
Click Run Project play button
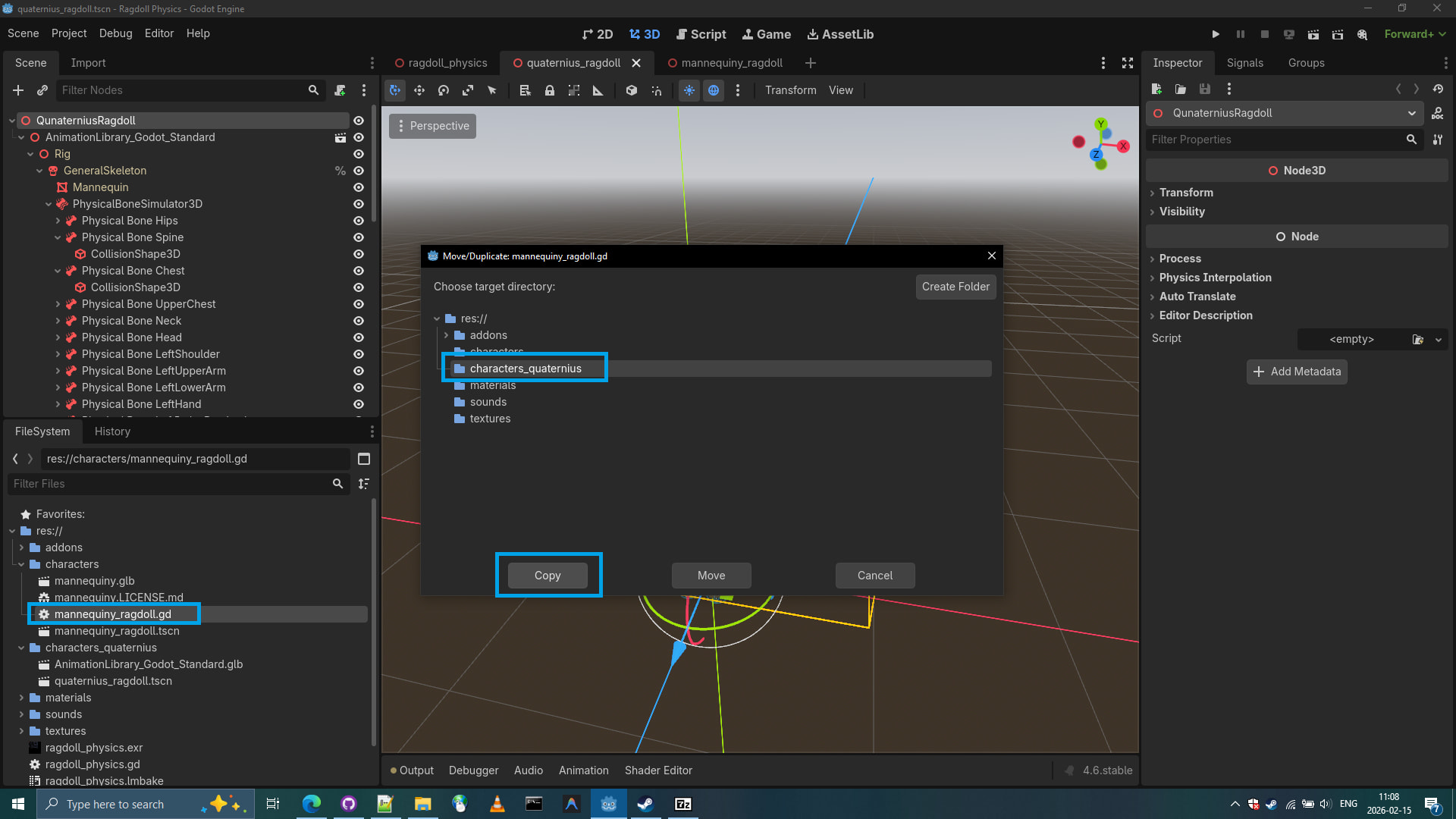(x=1216, y=34)
